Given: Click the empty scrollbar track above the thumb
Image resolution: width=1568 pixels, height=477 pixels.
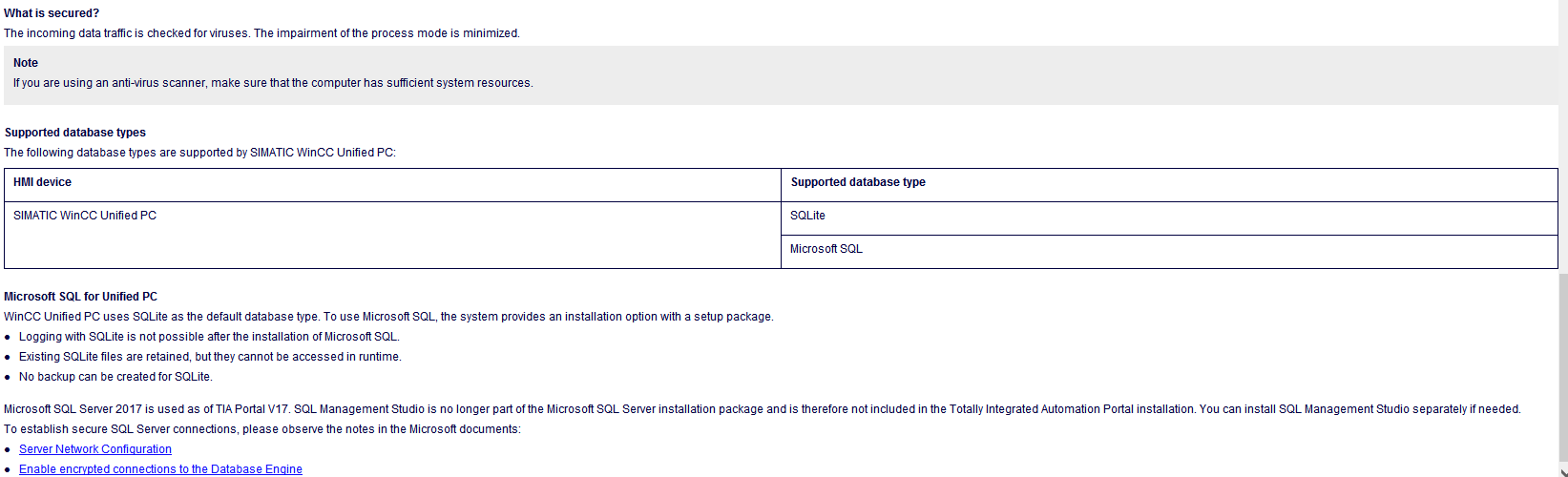Looking at the screenshot, I should pyautogui.click(x=1562, y=143).
